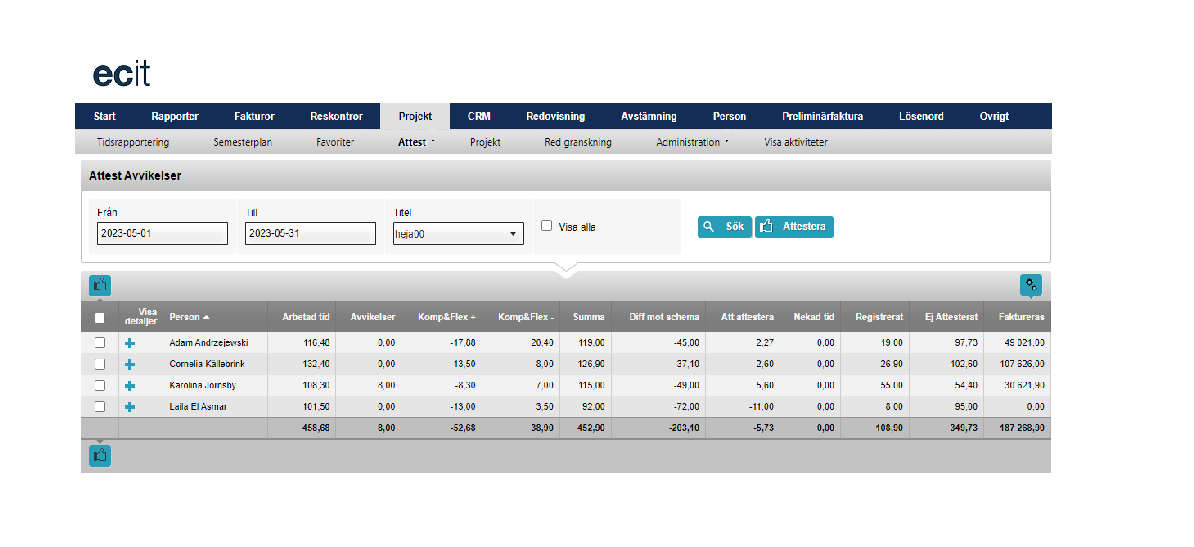Screen dimensions: 1194x547
Task: Click the Till date field
Action: (x=311, y=234)
